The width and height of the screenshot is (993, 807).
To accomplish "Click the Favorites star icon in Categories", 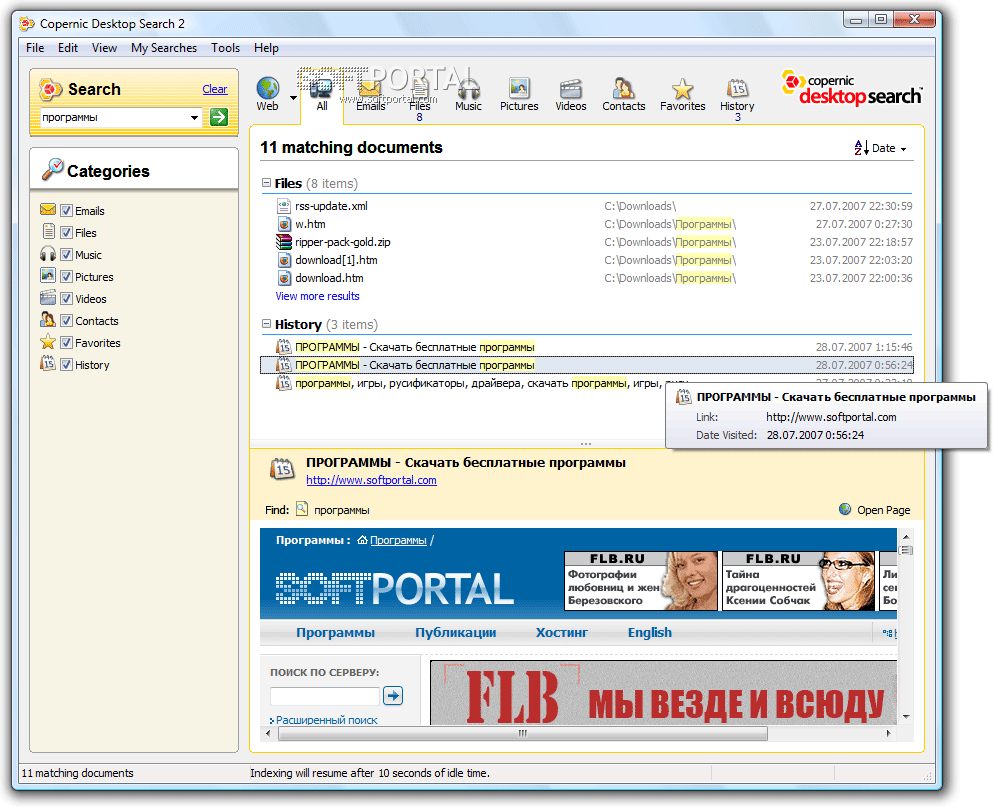I will [47, 342].
